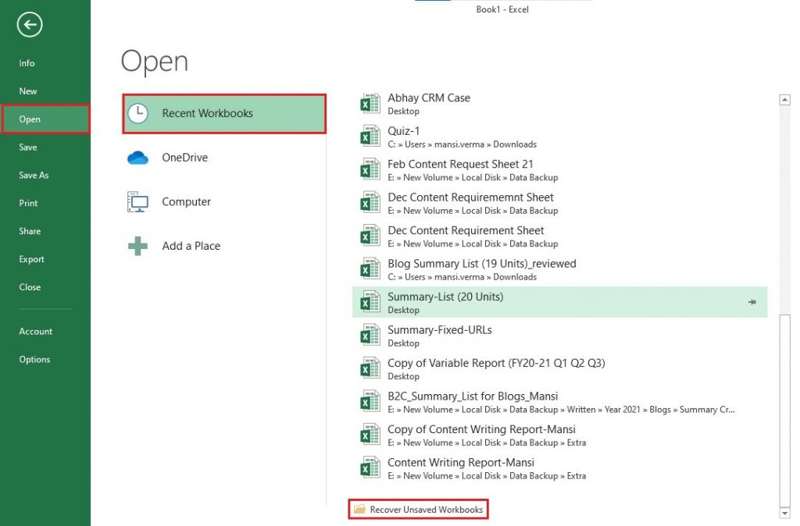Open Summary-Fixed-URLs workbook
This screenshot has width=800, height=526.
(x=560, y=336)
